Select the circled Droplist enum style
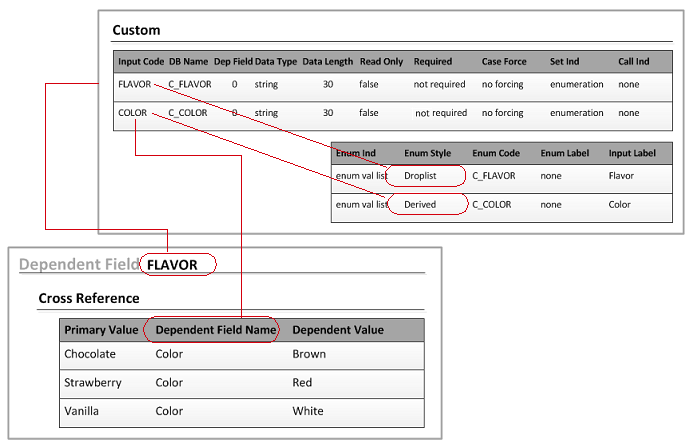695x445 pixels. (427, 176)
